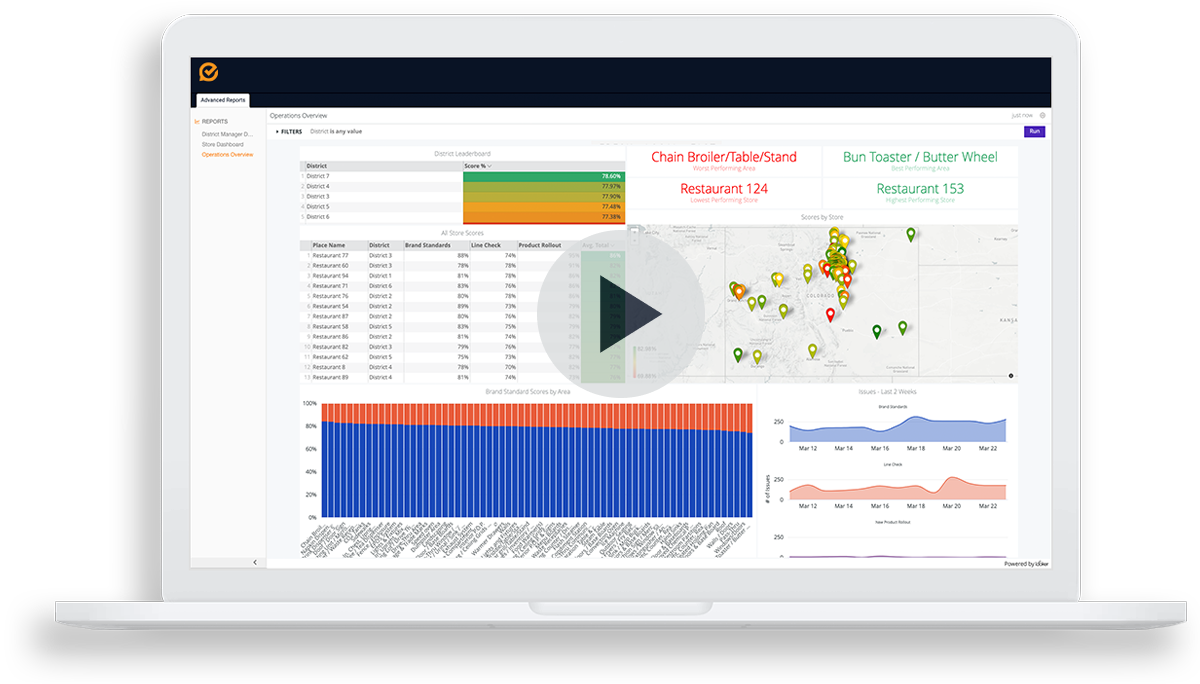Open the Store Dashboard report
1200x684 pixels.
223,145
